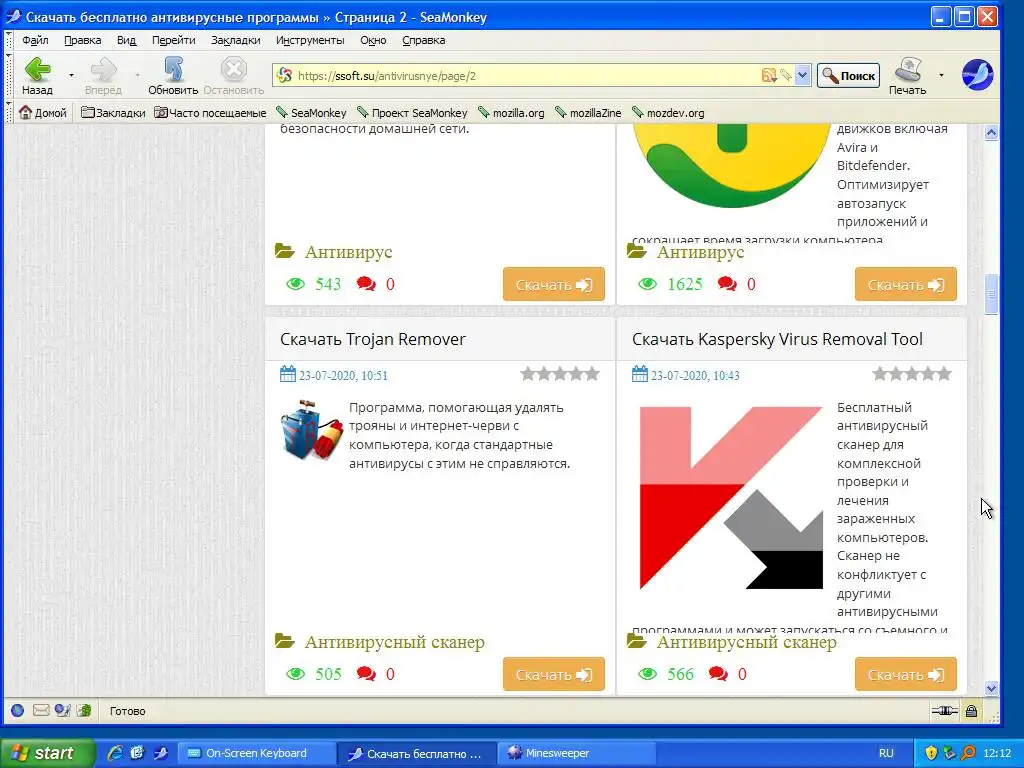Click Скачать button next to 543 views

[x=554, y=285]
